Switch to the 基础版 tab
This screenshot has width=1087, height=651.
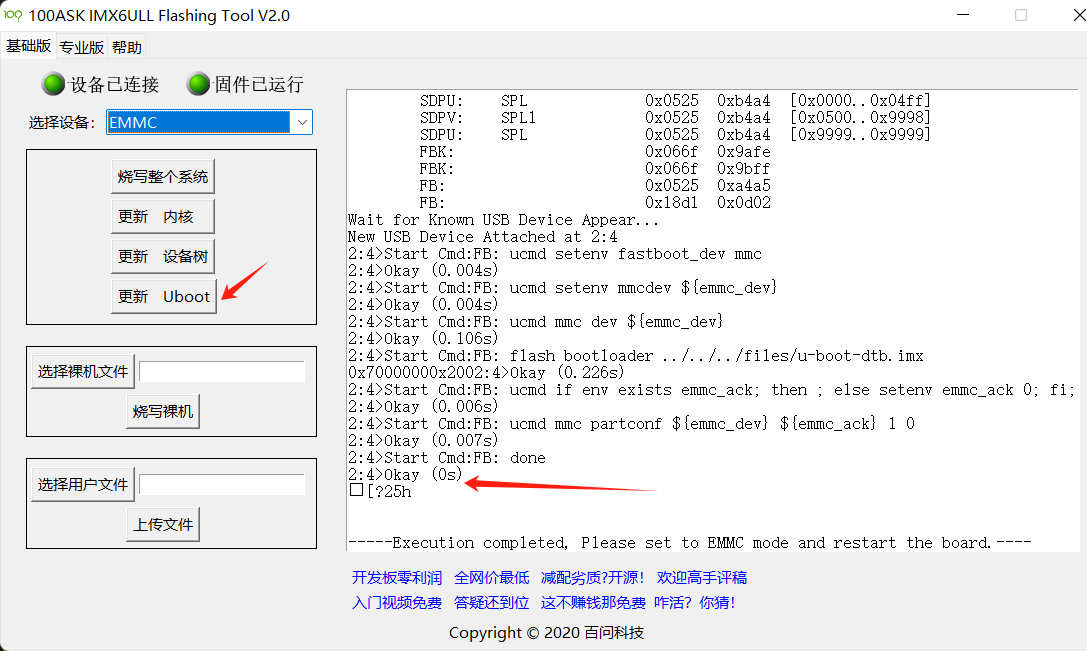(x=28, y=46)
